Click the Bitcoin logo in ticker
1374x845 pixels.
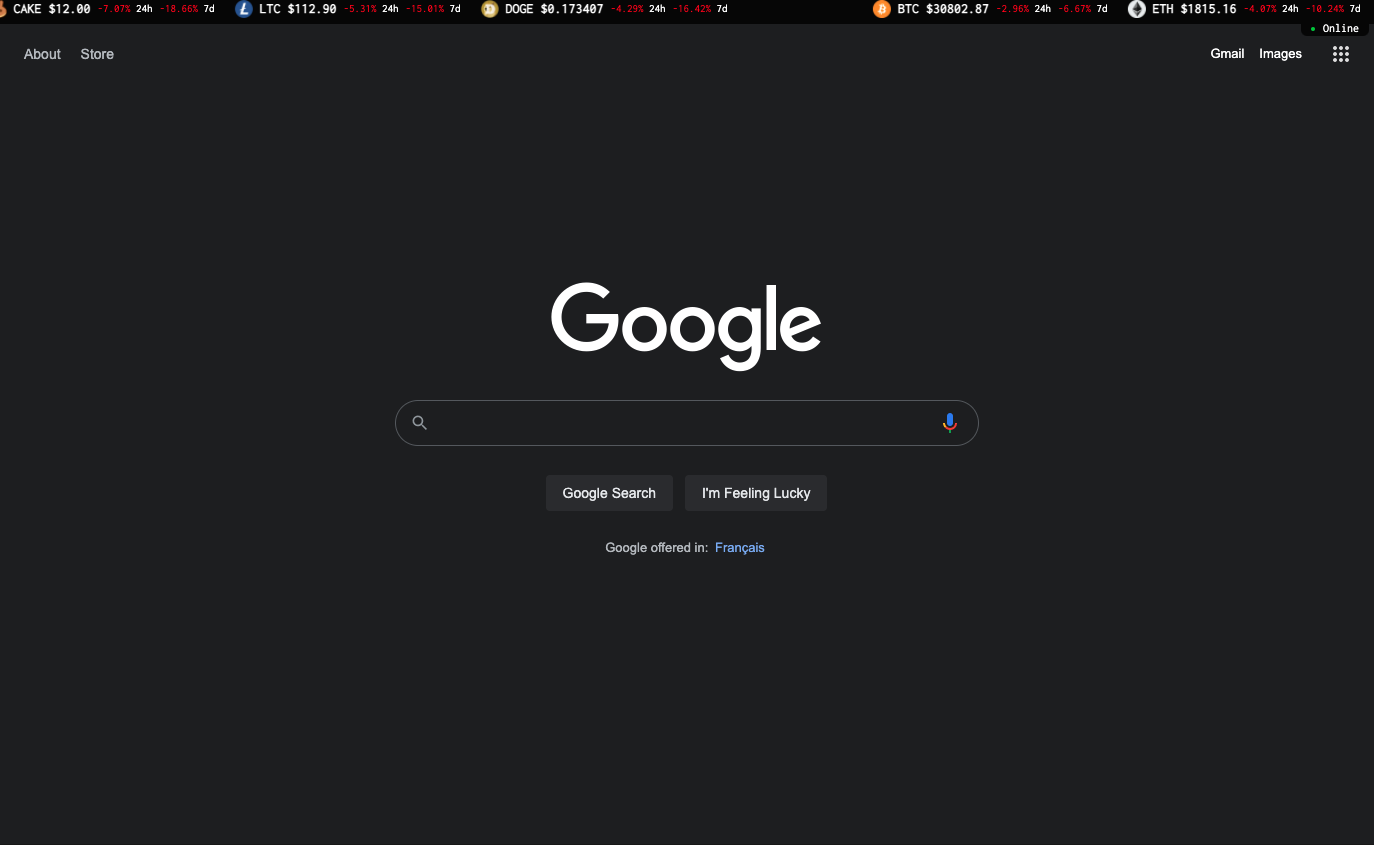point(882,9)
